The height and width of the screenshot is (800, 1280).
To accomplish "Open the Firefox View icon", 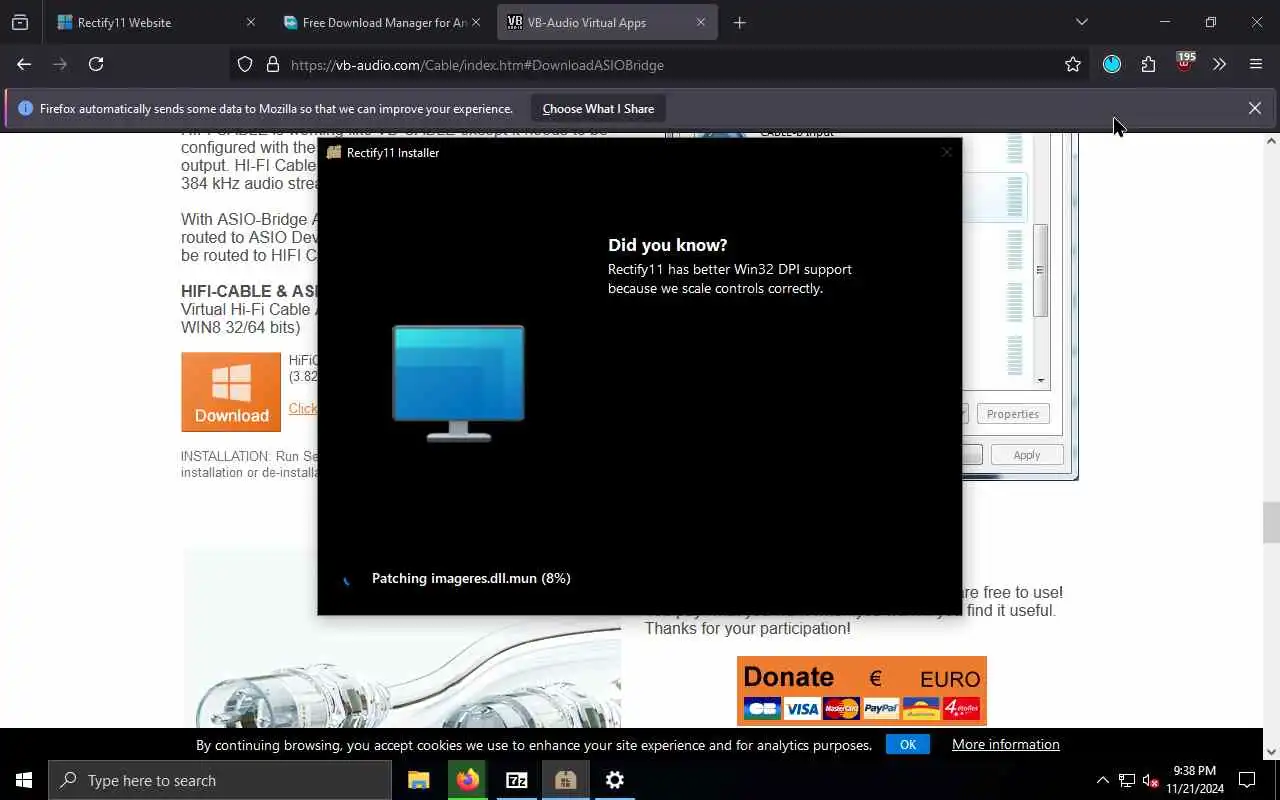I will (x=20, y=22).
